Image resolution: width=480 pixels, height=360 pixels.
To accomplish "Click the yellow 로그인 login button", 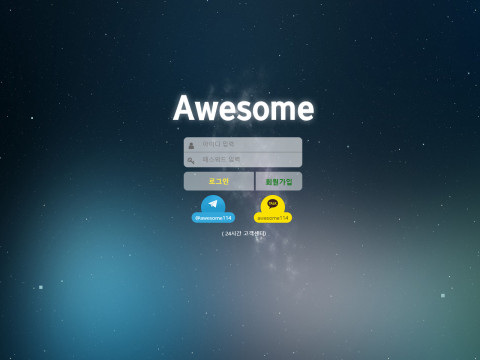I will point(219,181).
